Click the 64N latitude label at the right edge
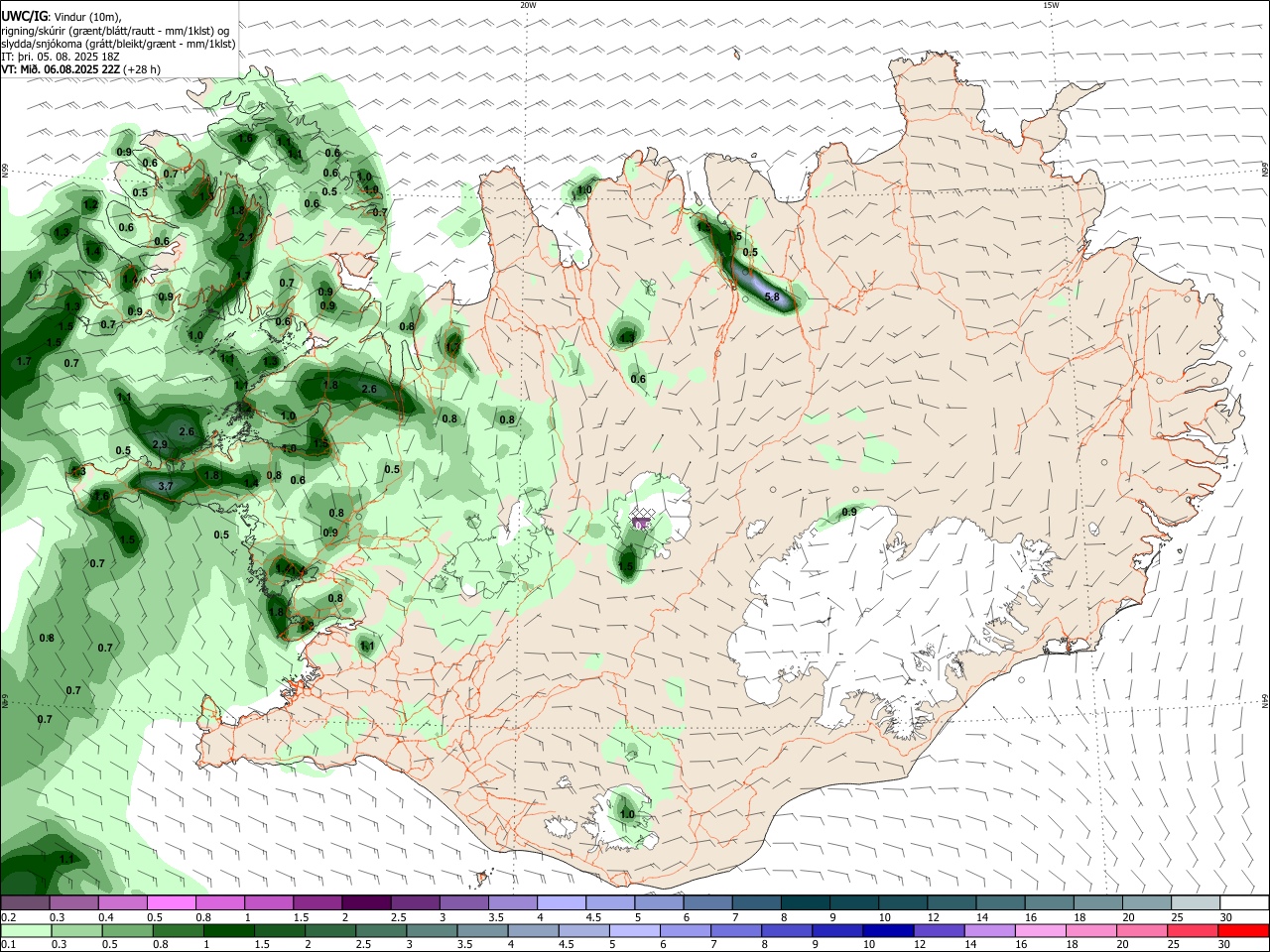 click(1265, 701)
